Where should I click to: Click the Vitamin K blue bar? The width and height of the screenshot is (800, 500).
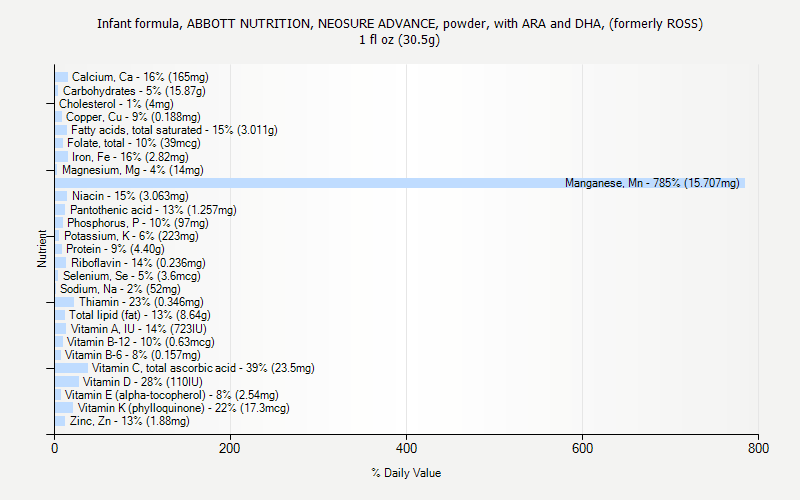tap(64, 408)
